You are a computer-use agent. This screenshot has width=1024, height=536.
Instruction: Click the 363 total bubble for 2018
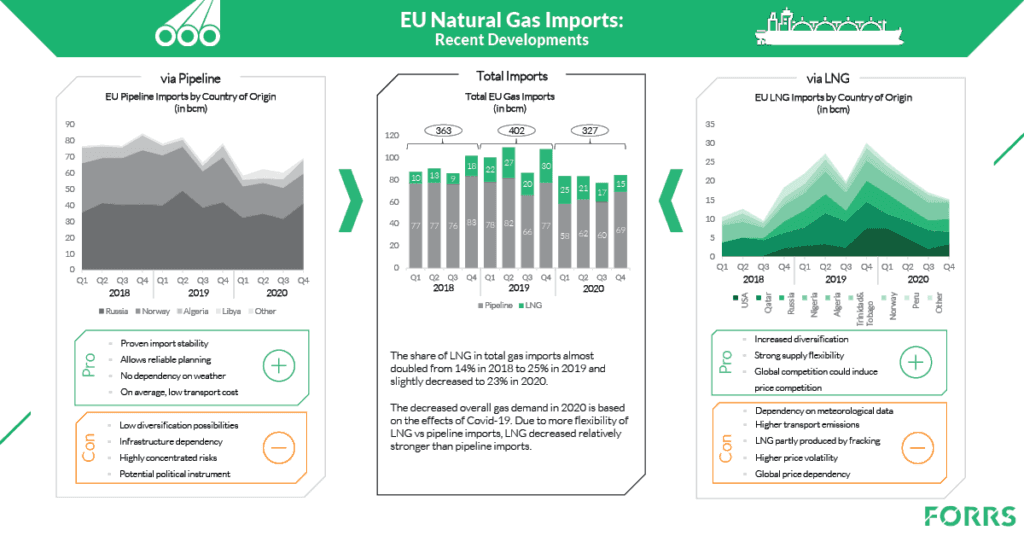(442, 130)
